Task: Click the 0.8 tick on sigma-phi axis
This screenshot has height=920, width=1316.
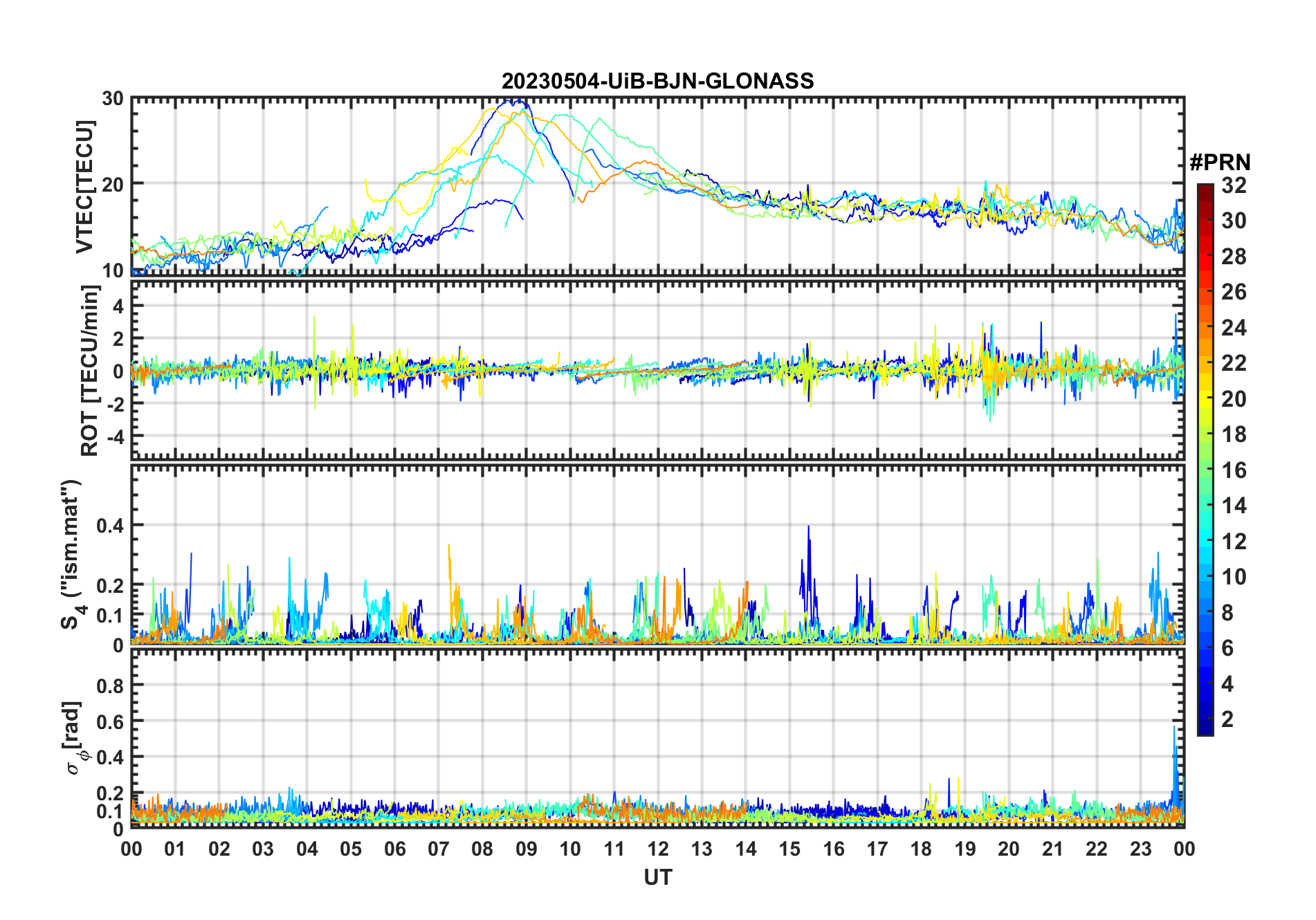Action: click(110, 686)
